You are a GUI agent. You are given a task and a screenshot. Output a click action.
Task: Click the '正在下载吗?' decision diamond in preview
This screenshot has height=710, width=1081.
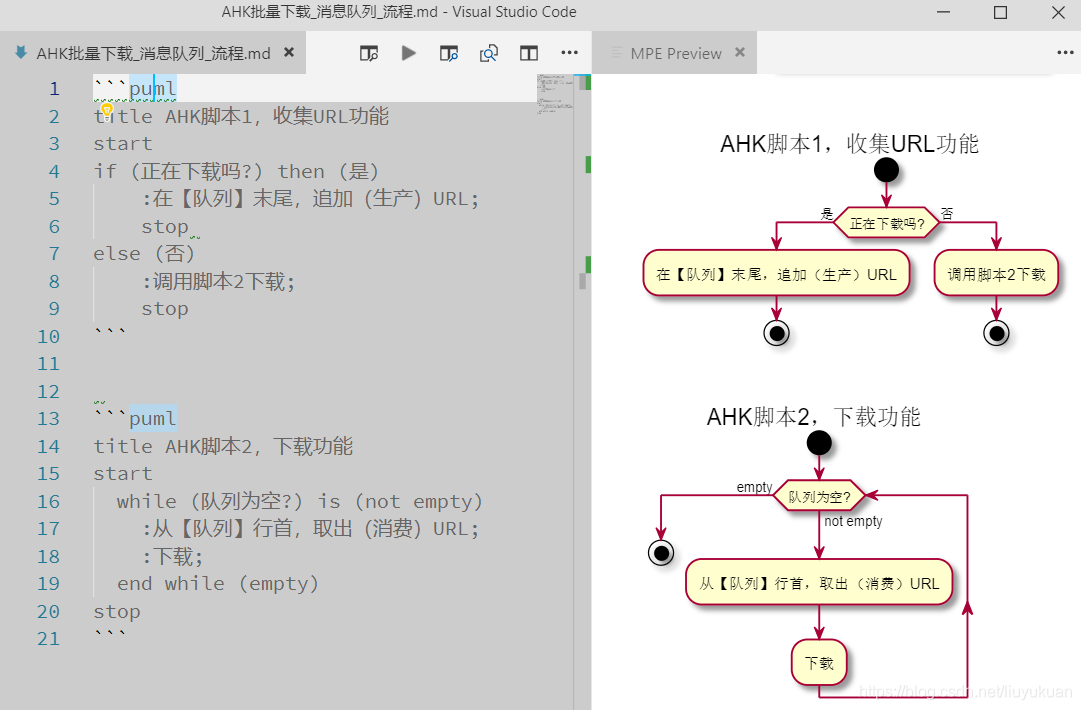tap(887, 223)
